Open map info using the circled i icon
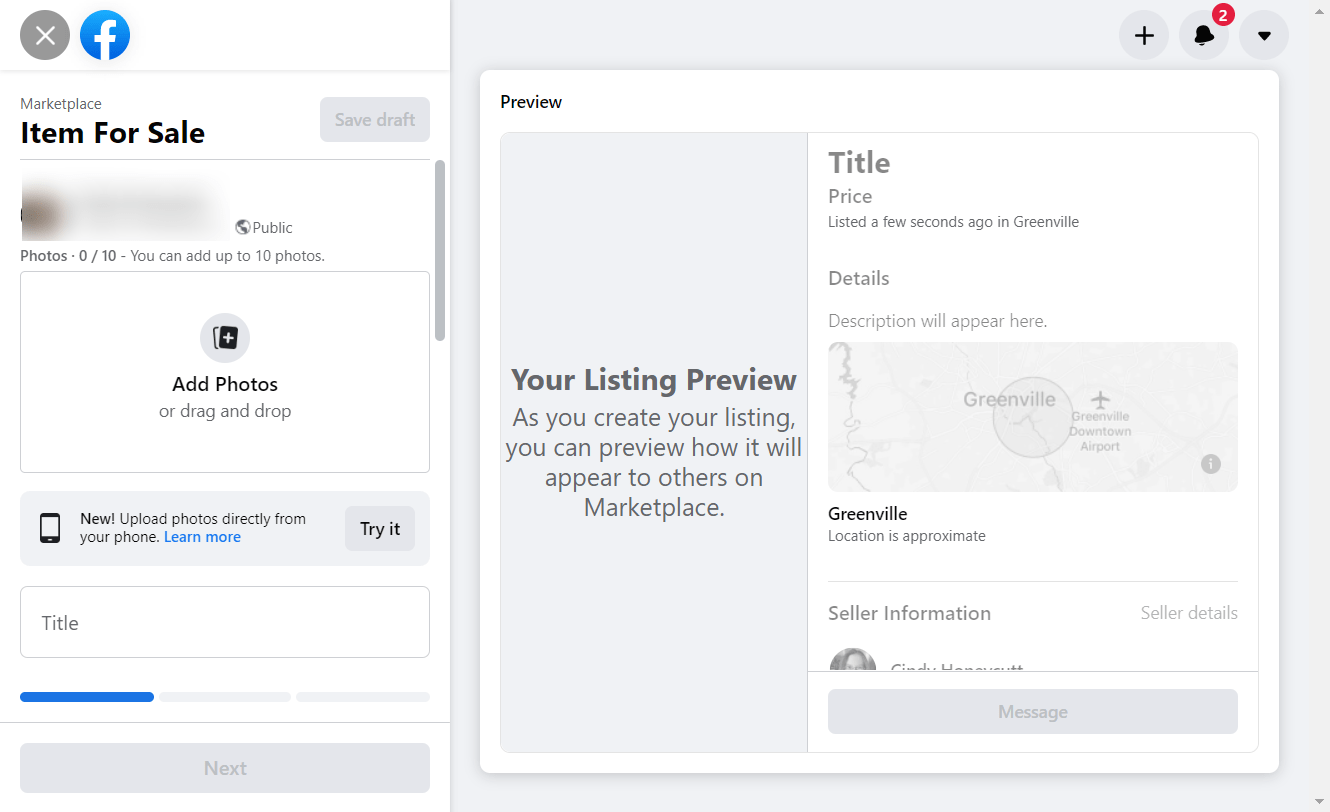The width and height of the screenshot is (1330, 812). click(x=1211, y=464)
